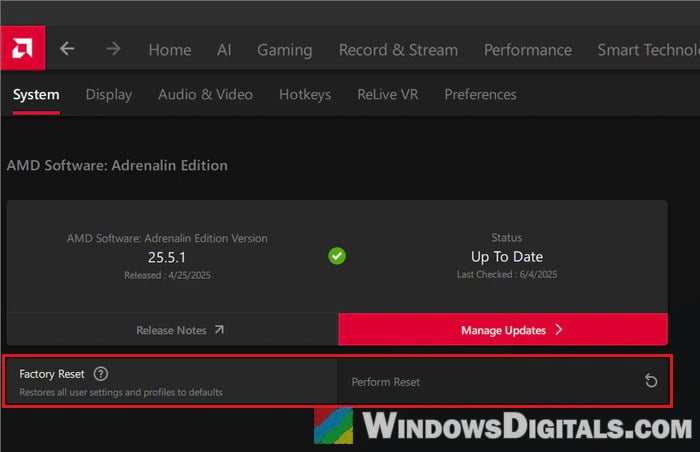This screenshot has width=700, height=452.
Task: Click the circular reset arrow icon
Action: (651, 381)
